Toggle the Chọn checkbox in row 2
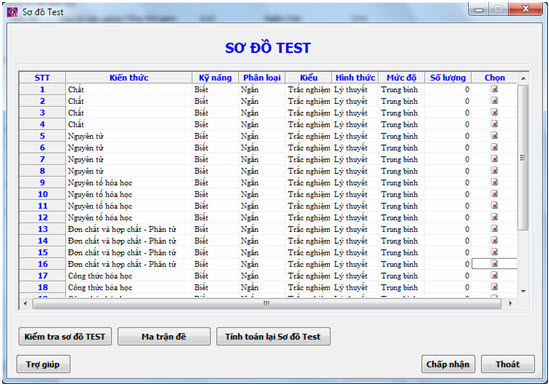 [494, 101]
